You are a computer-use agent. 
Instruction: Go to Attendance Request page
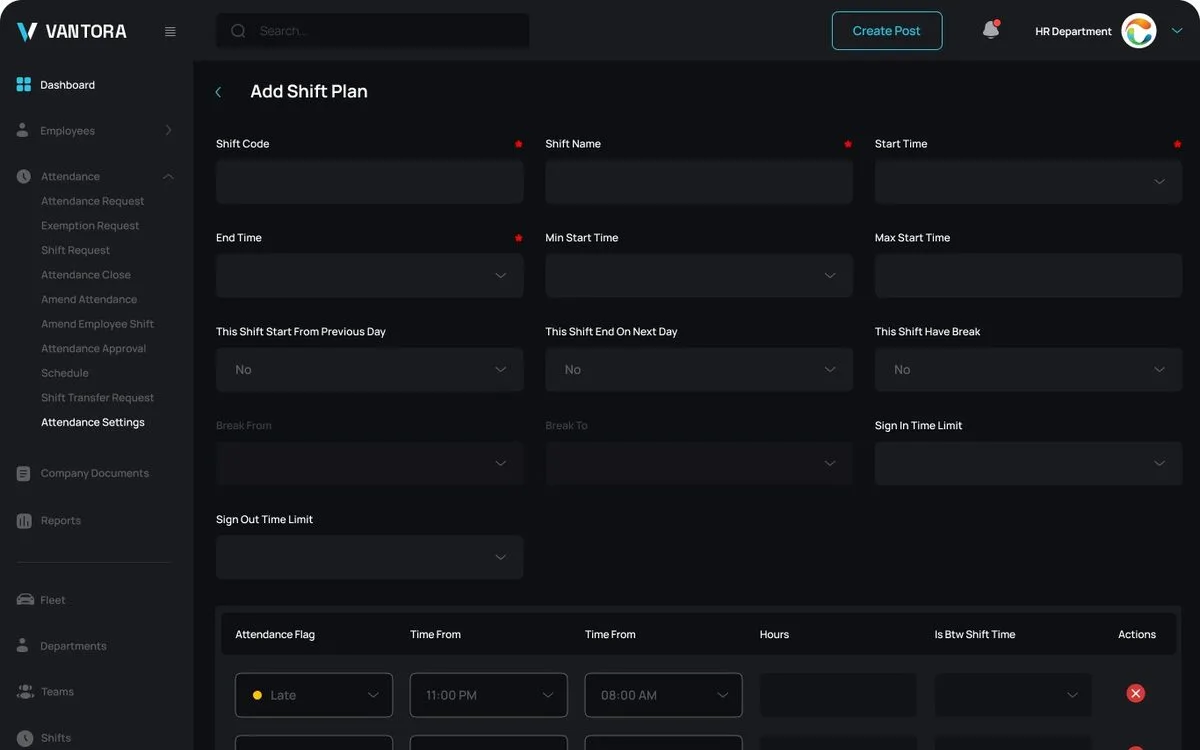pos(92,201)
